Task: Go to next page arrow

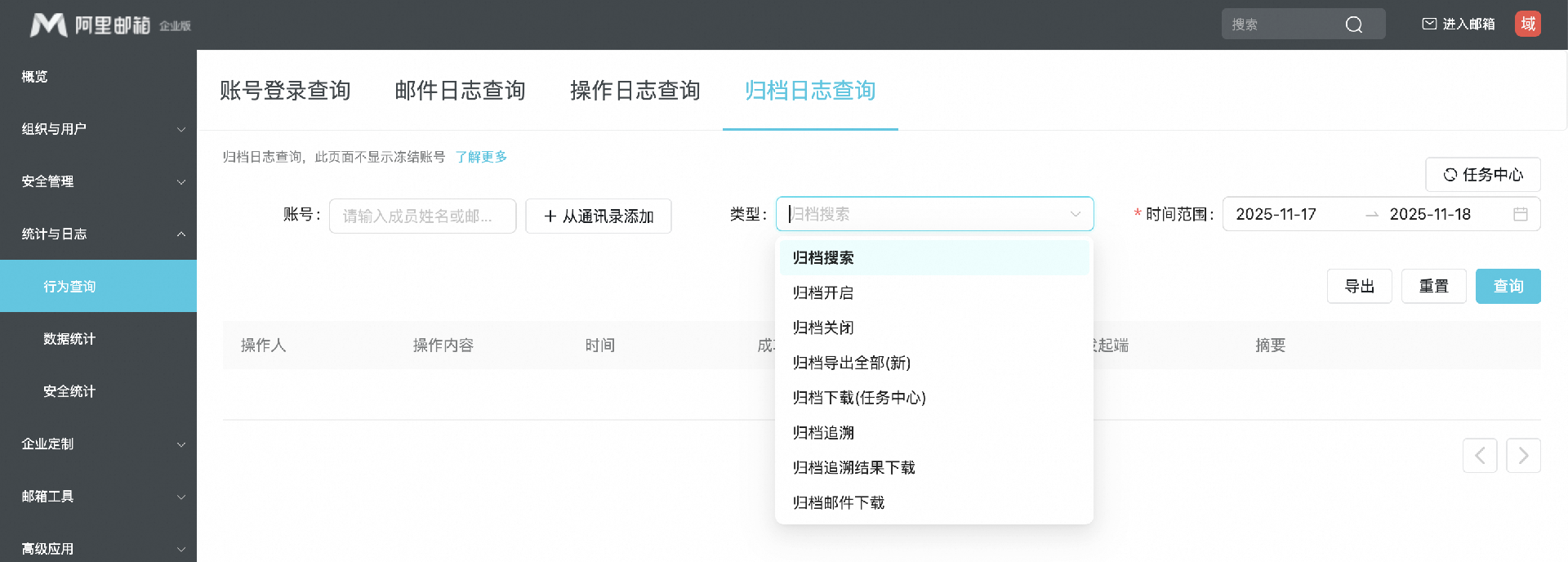Action: pos(1524,456)
